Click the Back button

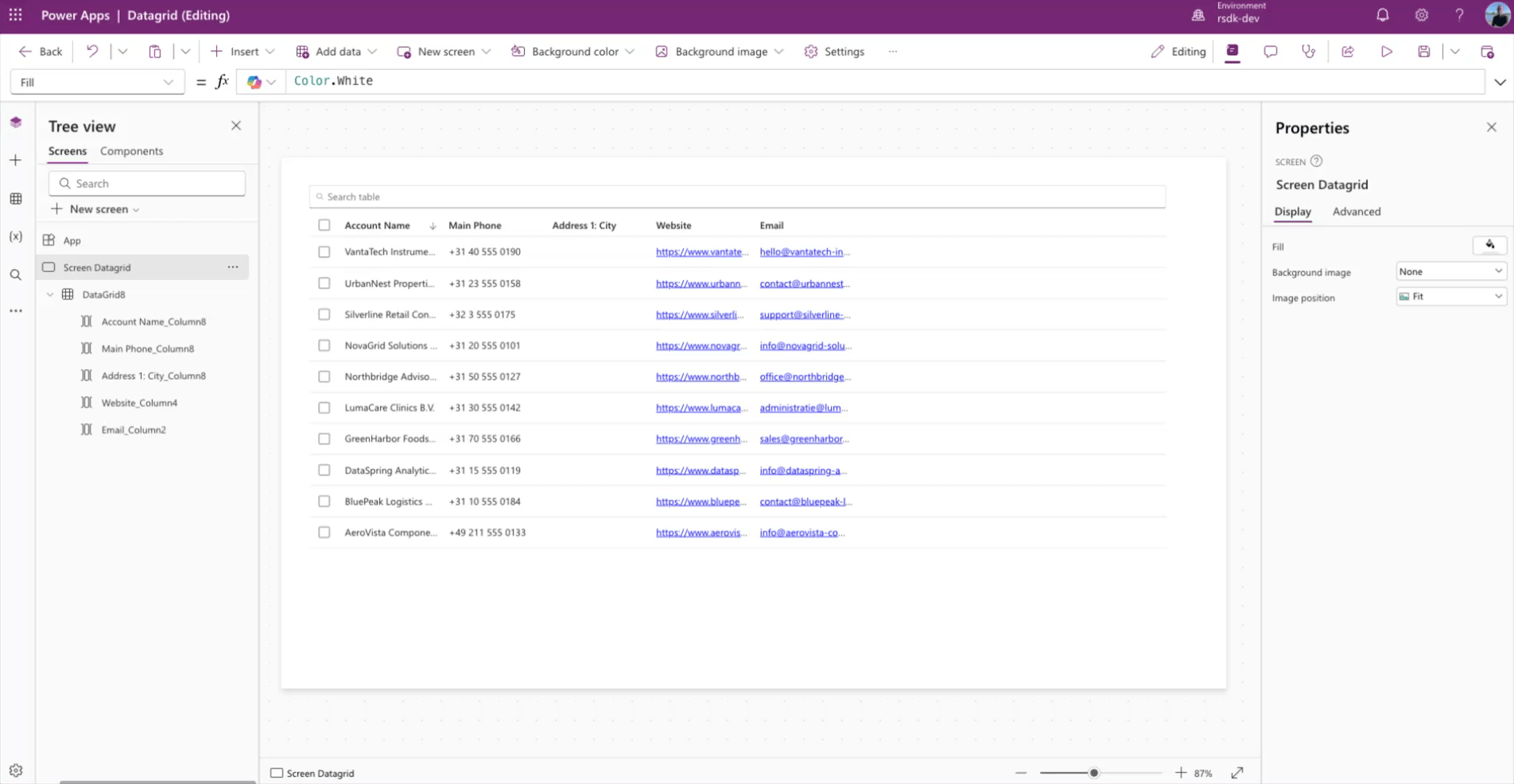(41, 52)
